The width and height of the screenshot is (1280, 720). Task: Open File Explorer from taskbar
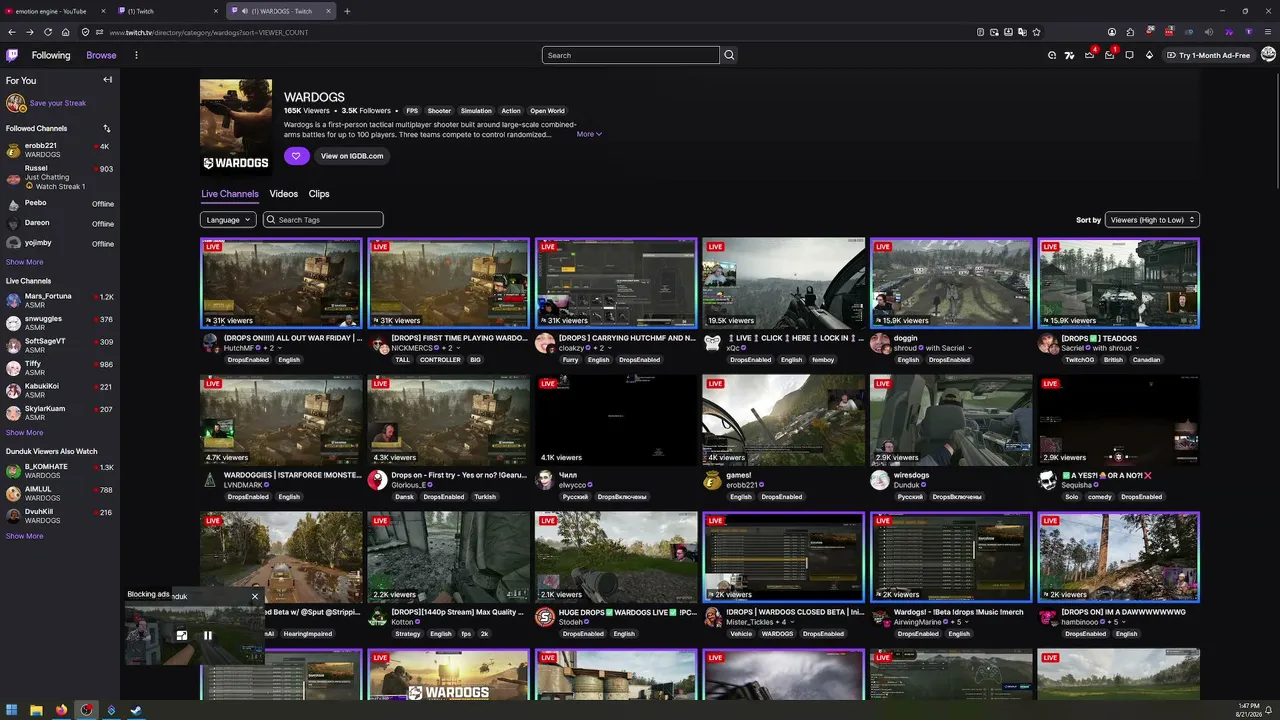coord(36,711)
